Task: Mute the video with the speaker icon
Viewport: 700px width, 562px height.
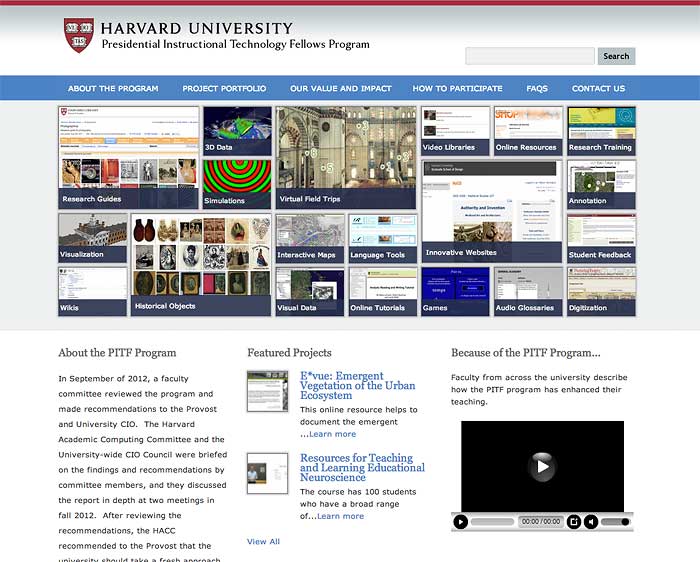Action: 591,521
